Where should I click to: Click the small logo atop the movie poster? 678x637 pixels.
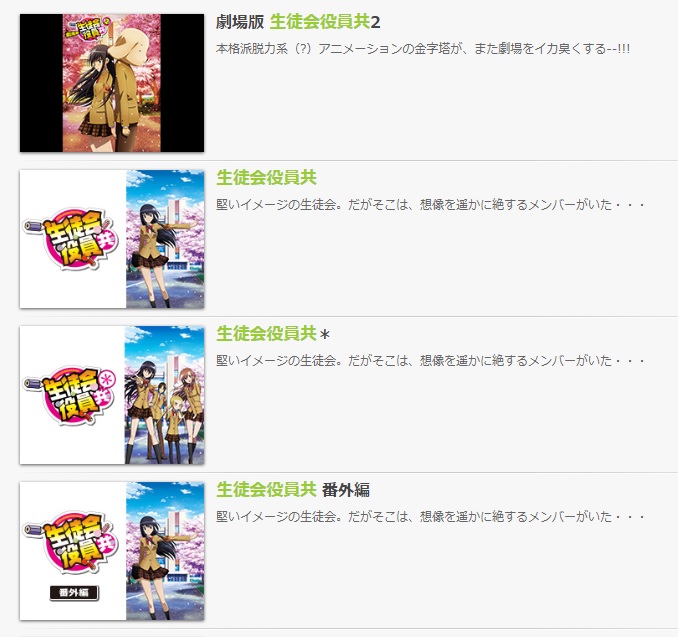88,26
